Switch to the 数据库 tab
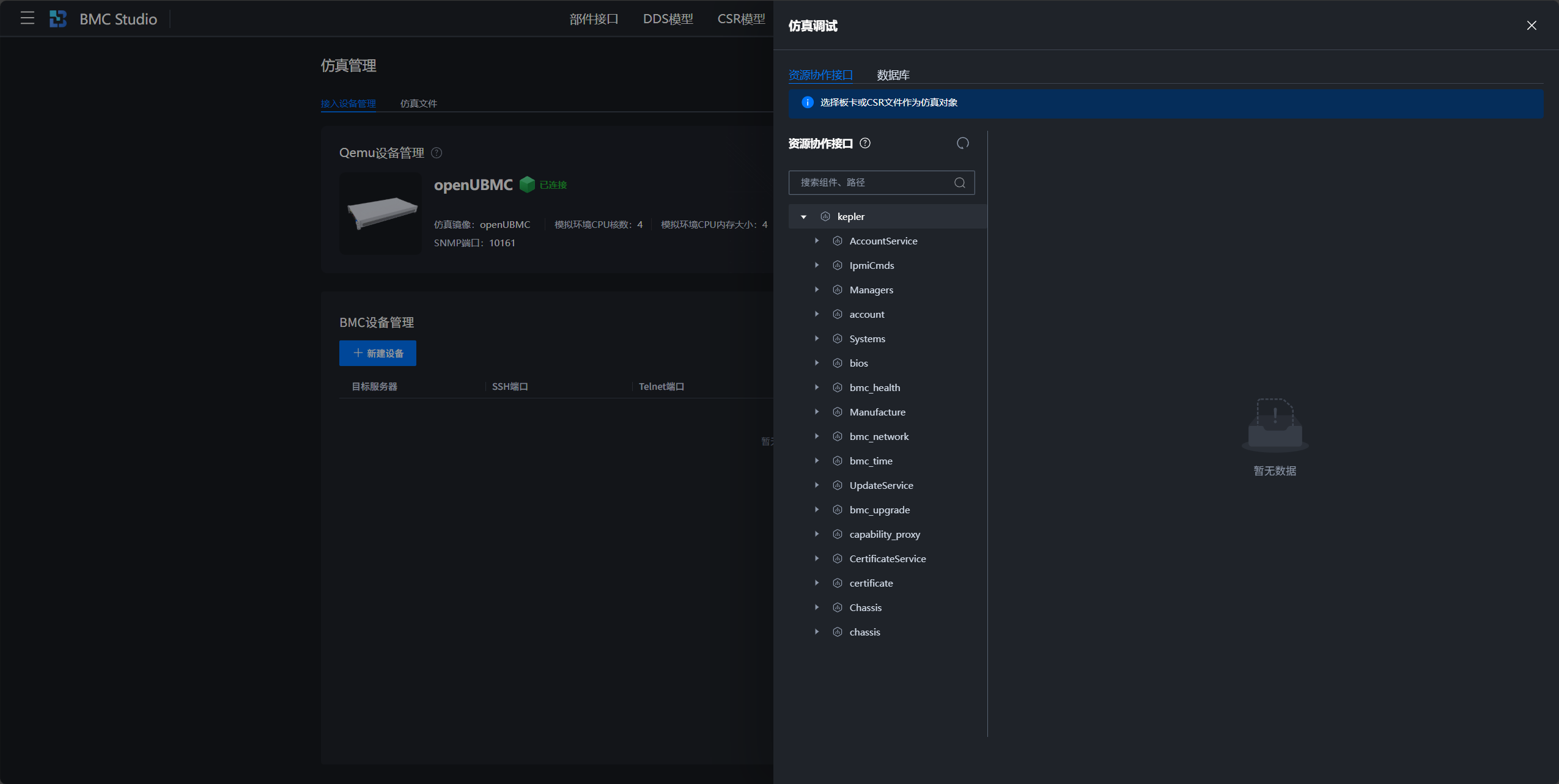Viewport: 1559px width, 784px height. (893, 75)
